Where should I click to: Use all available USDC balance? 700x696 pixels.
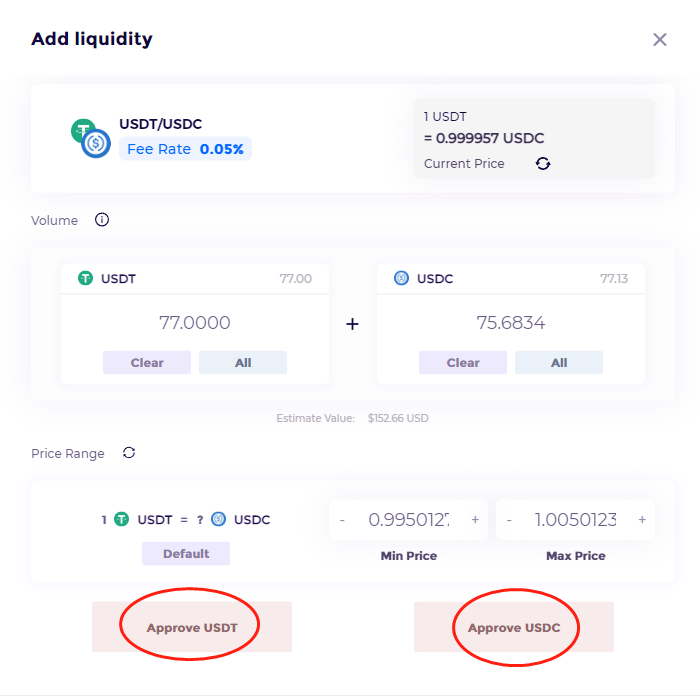coord(559,362)
